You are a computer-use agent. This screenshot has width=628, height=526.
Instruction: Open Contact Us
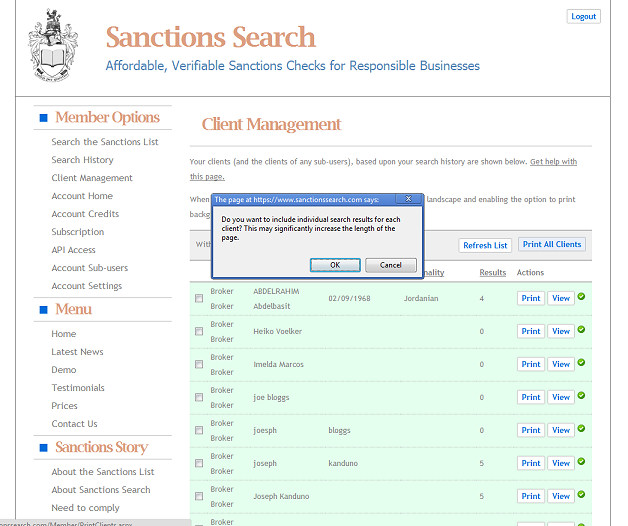74,424
